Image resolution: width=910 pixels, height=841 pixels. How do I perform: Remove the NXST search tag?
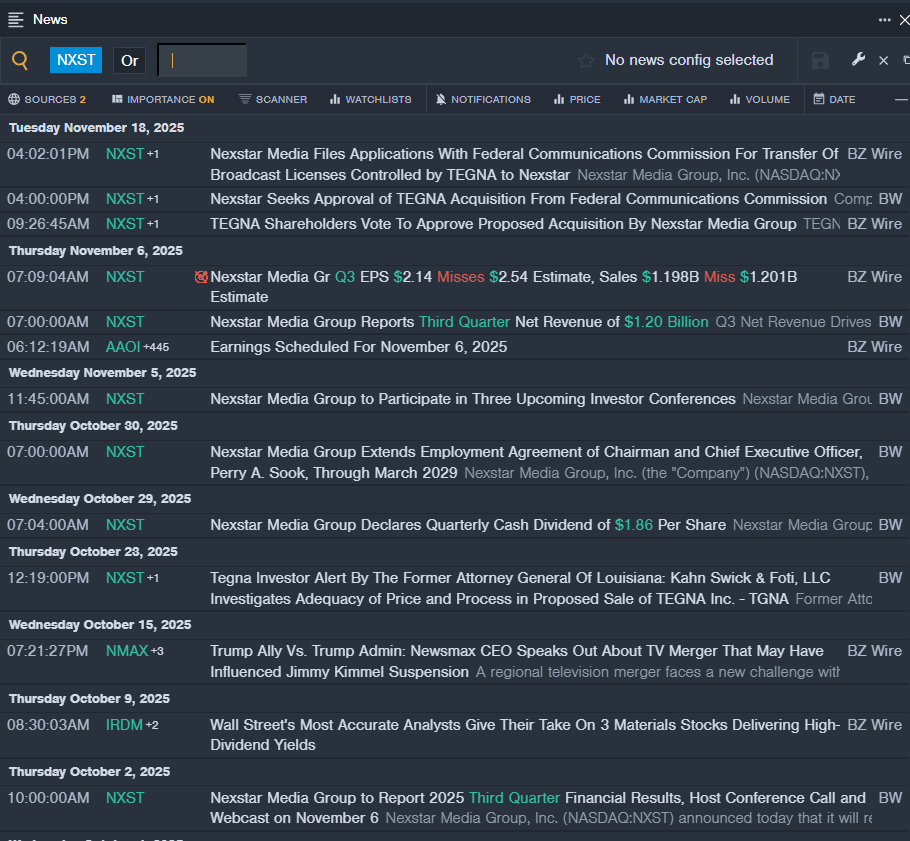(76, 60)
